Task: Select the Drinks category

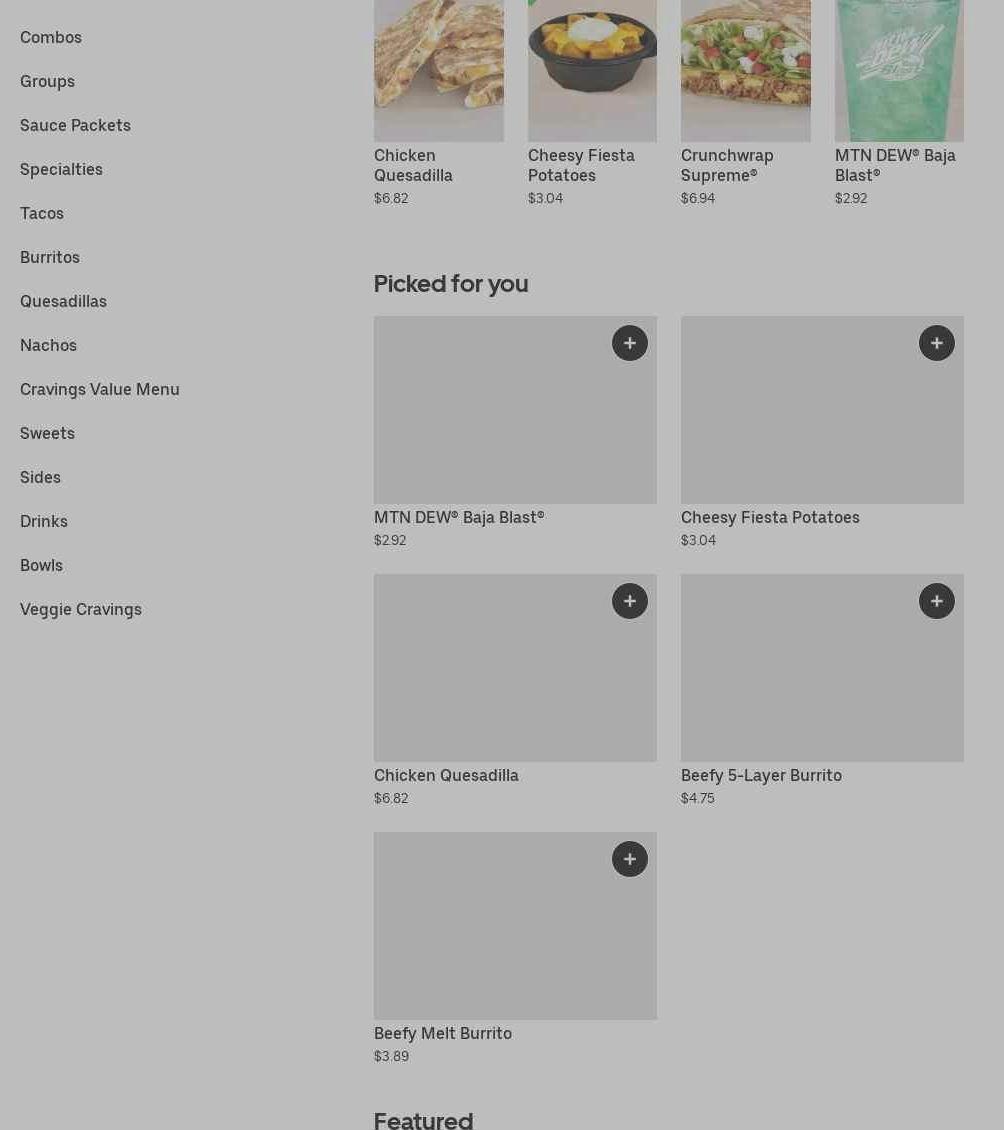Action: pyautogui.click(x=44, y=521)
